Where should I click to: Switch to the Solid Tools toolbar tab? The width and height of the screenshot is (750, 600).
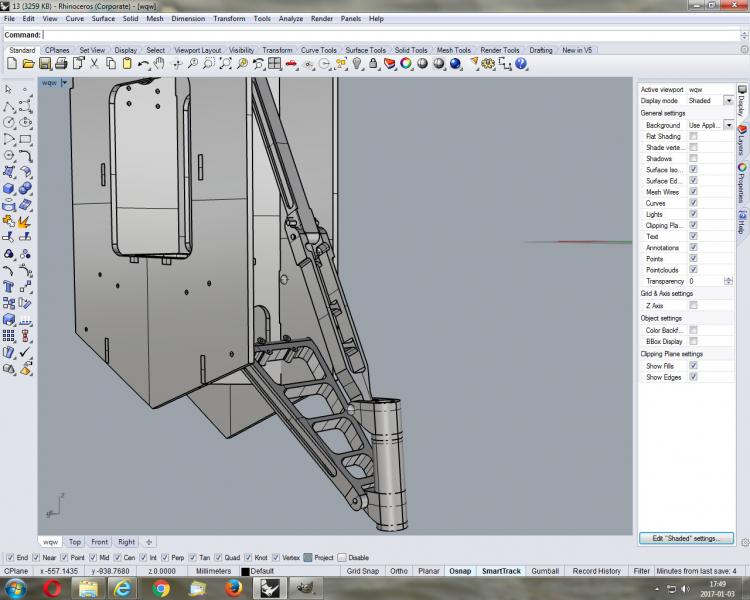click(x=410, y=50)
